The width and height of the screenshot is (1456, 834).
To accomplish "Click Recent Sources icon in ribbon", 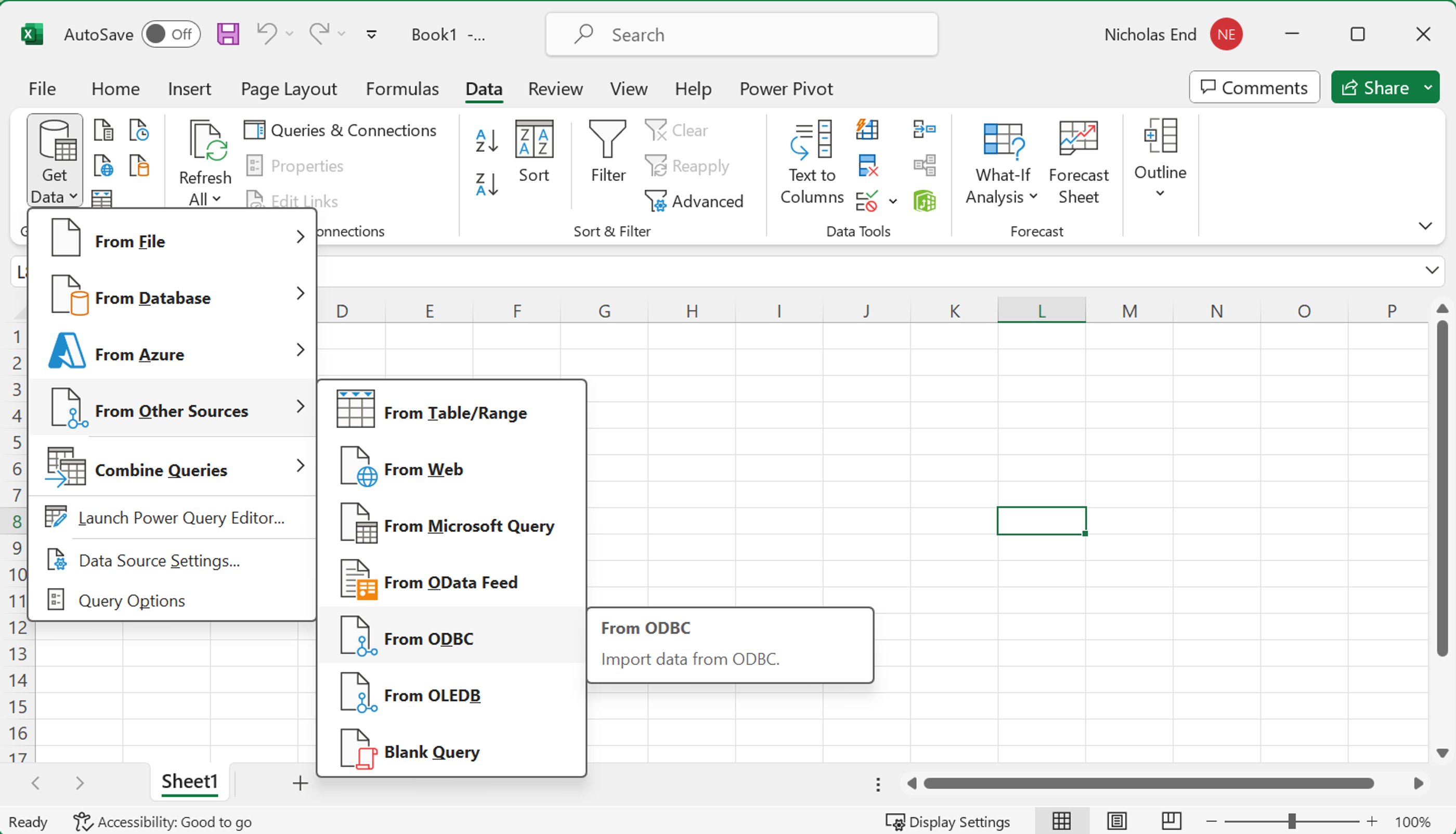I will point(139,130).
